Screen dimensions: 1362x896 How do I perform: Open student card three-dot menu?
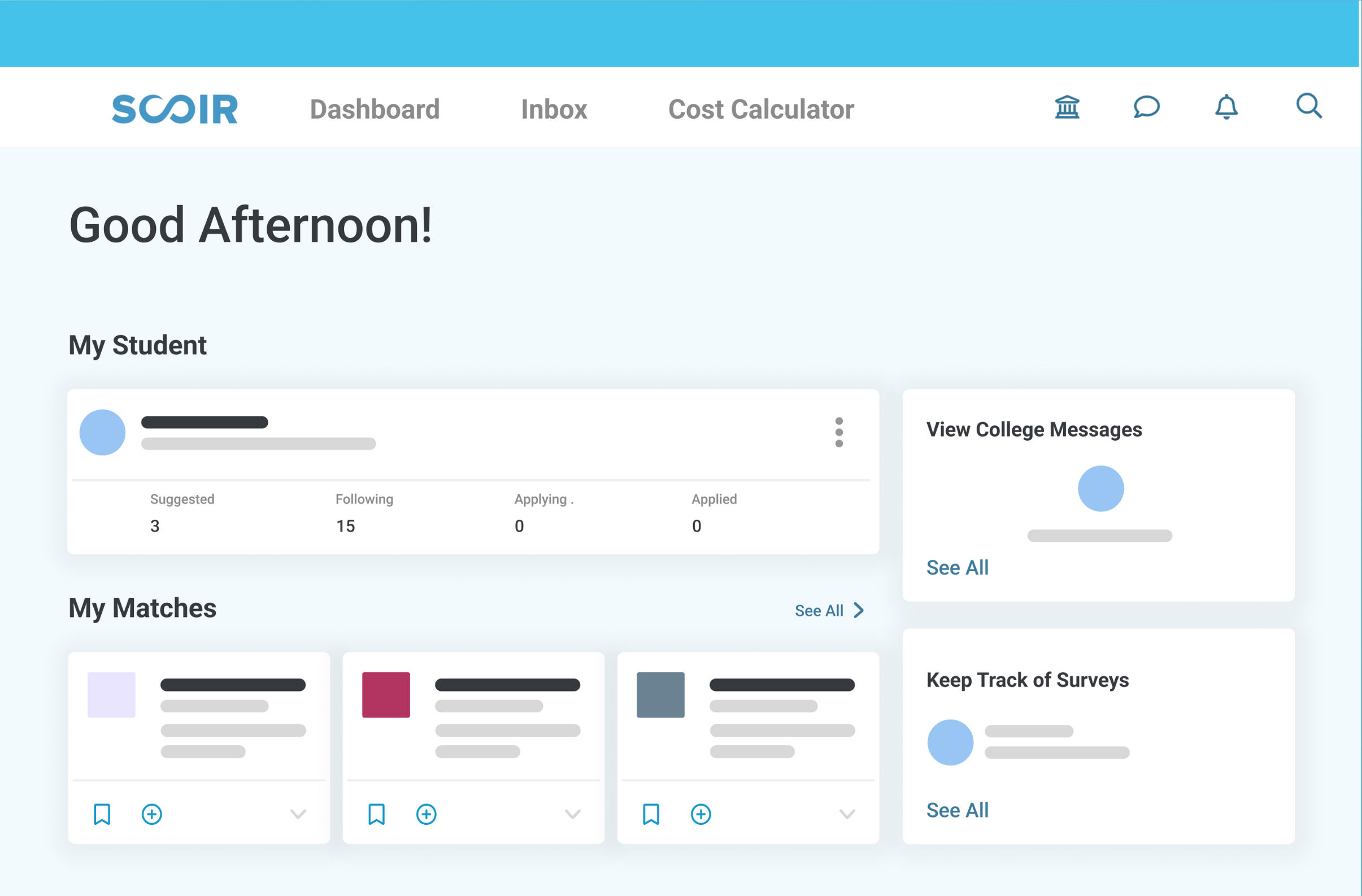pos(838,432)
